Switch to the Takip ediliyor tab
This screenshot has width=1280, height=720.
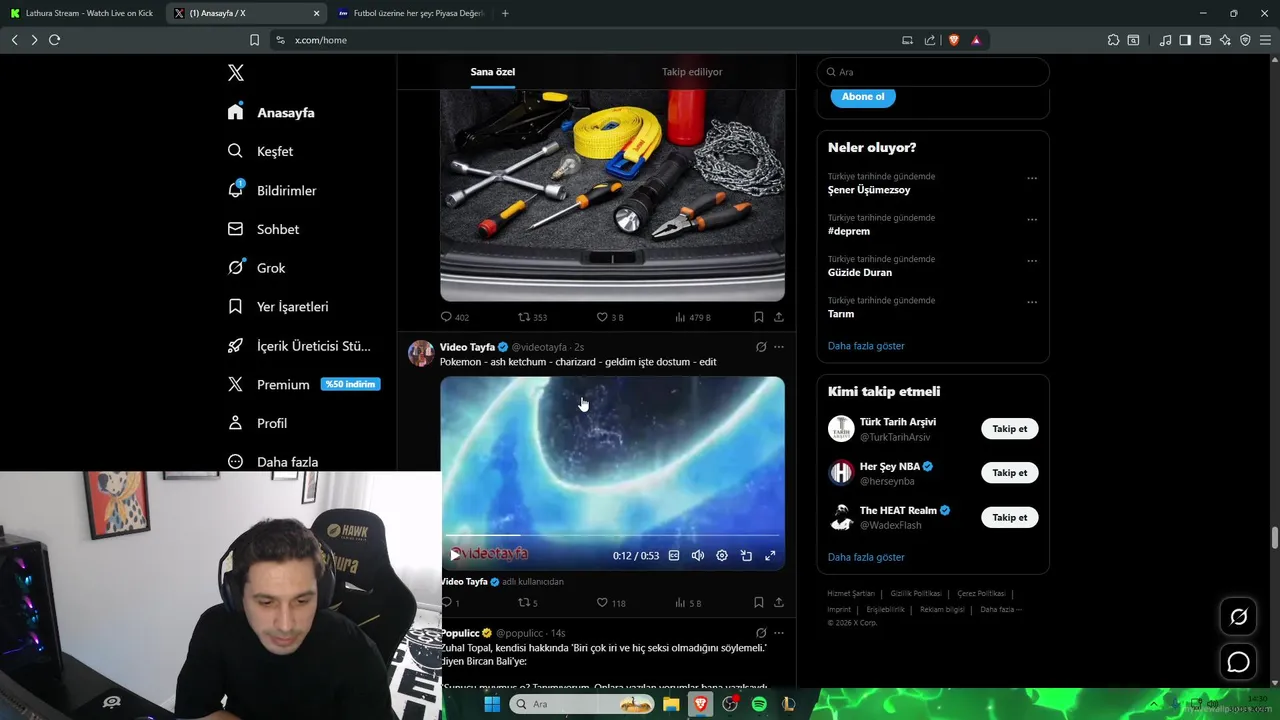(x=692, y=72)
